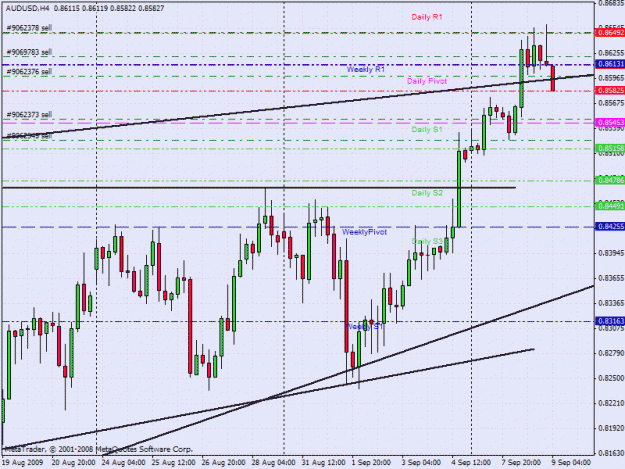Screen dimensions: 625x469
Task: Click 0.81920 on the price axis
Action: pos(611,428)
